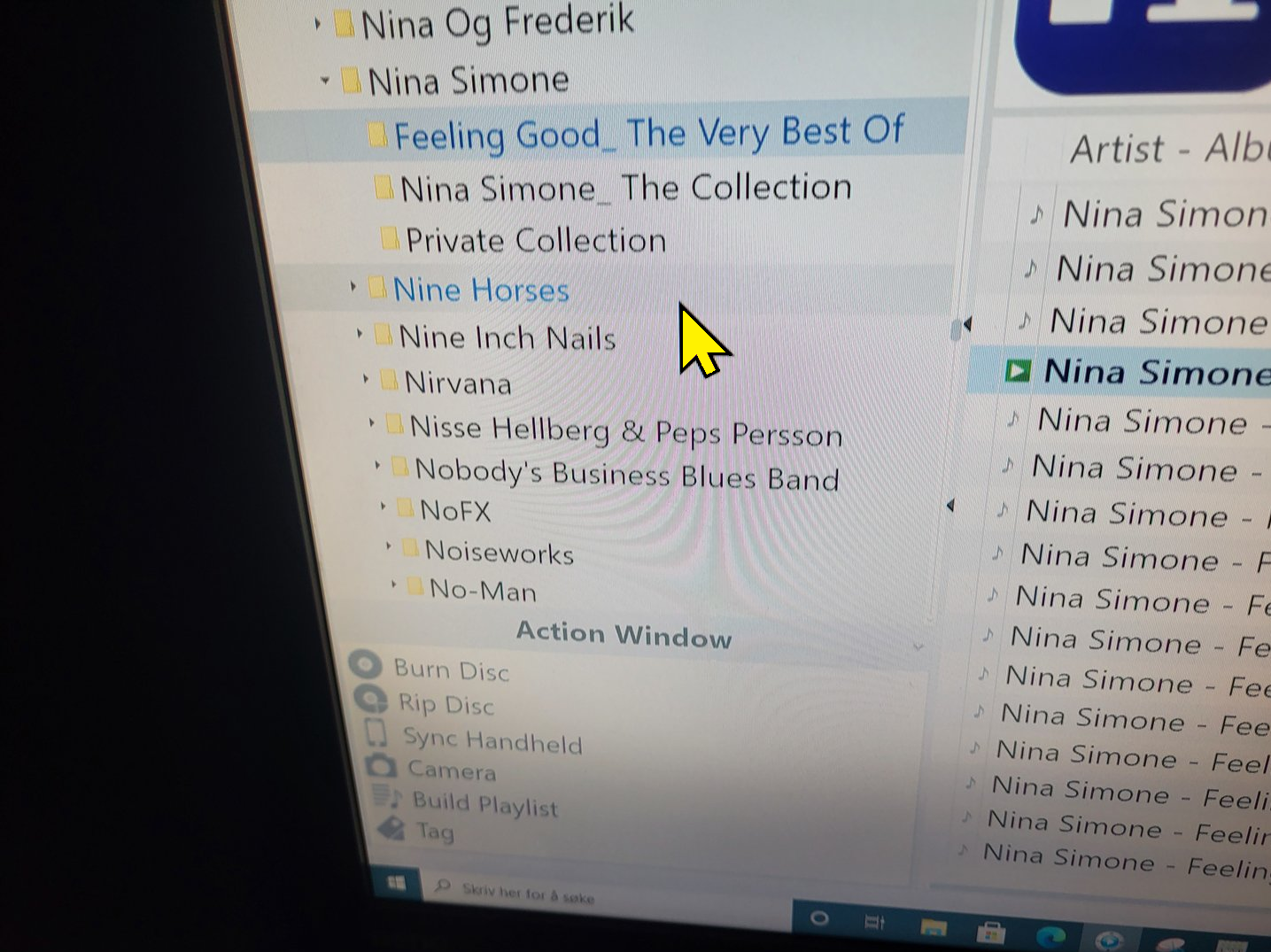Open Microsoft Edge from the taskbar
1271x952 pixels.
pos(1050,936)
